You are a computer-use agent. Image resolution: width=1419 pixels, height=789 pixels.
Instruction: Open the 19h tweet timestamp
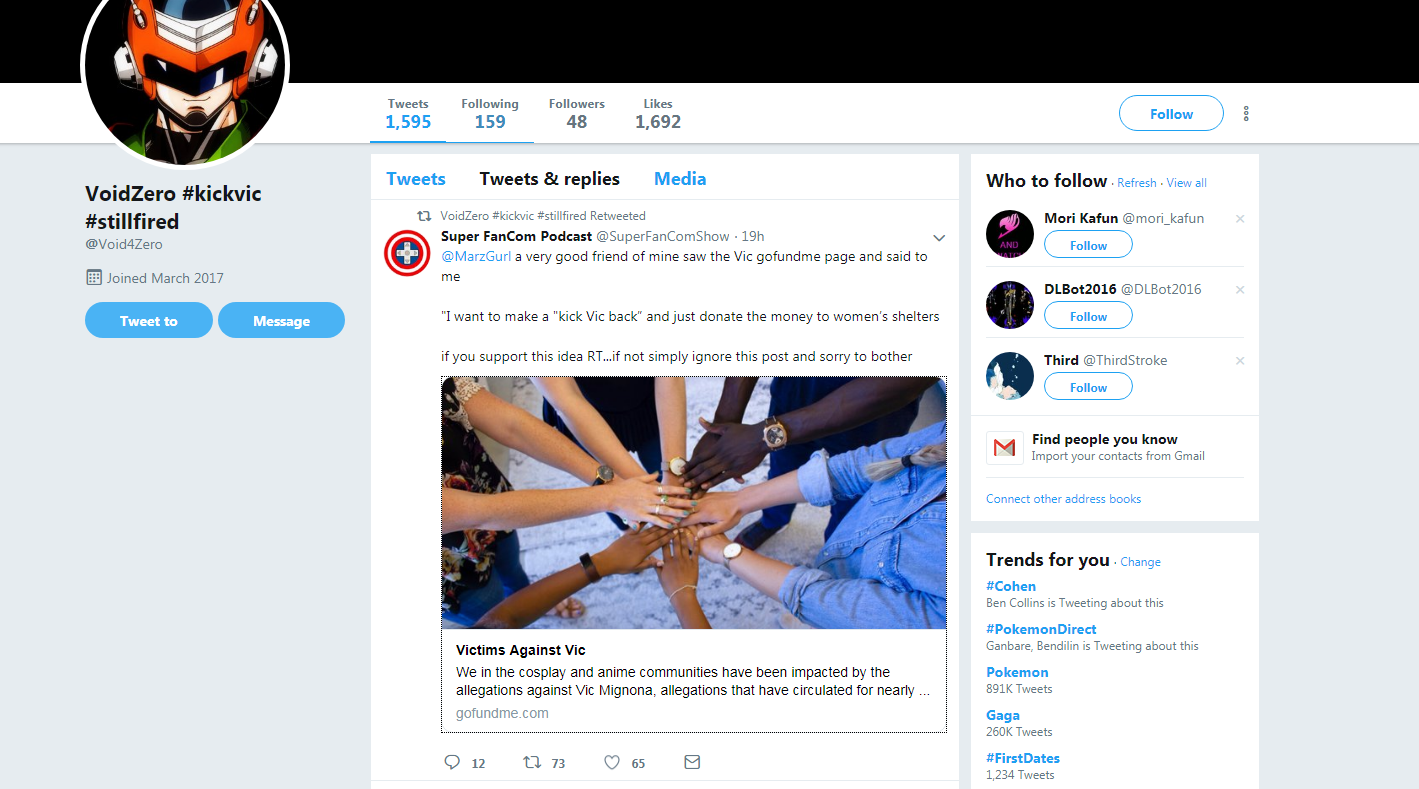(x=753, y=236)
